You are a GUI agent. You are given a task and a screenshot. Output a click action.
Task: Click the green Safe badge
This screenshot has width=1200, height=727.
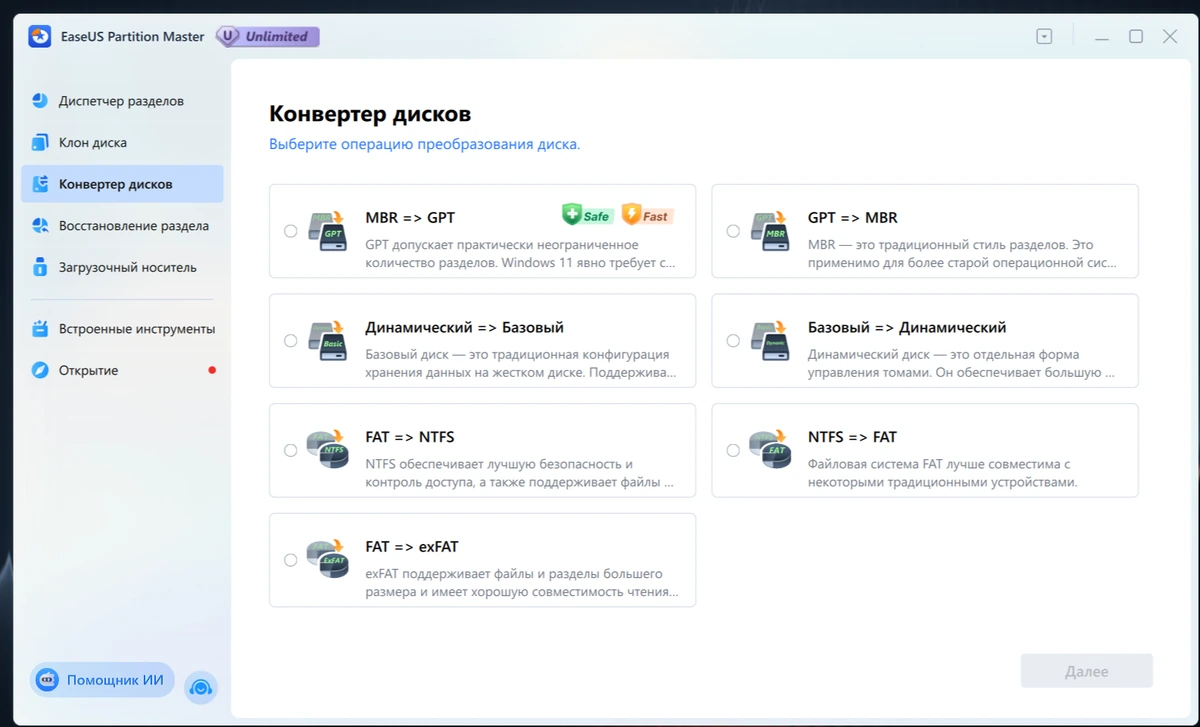click(x=587, y=214)
